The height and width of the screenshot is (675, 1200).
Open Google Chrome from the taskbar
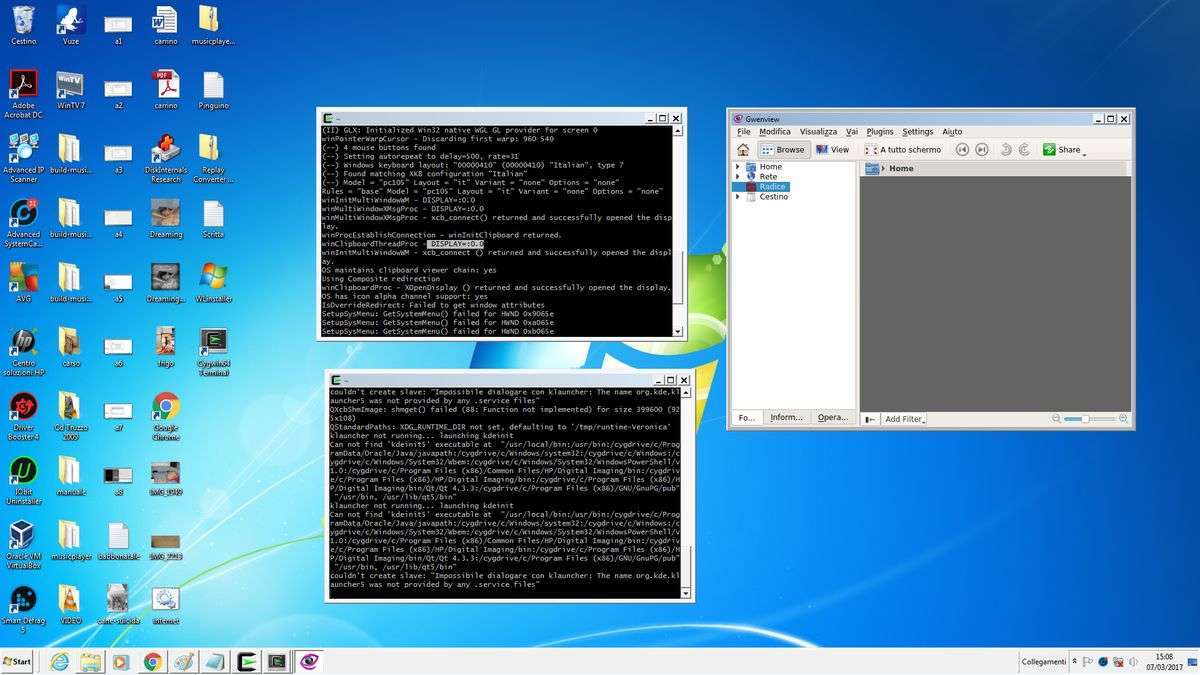[x=152, y=661]
